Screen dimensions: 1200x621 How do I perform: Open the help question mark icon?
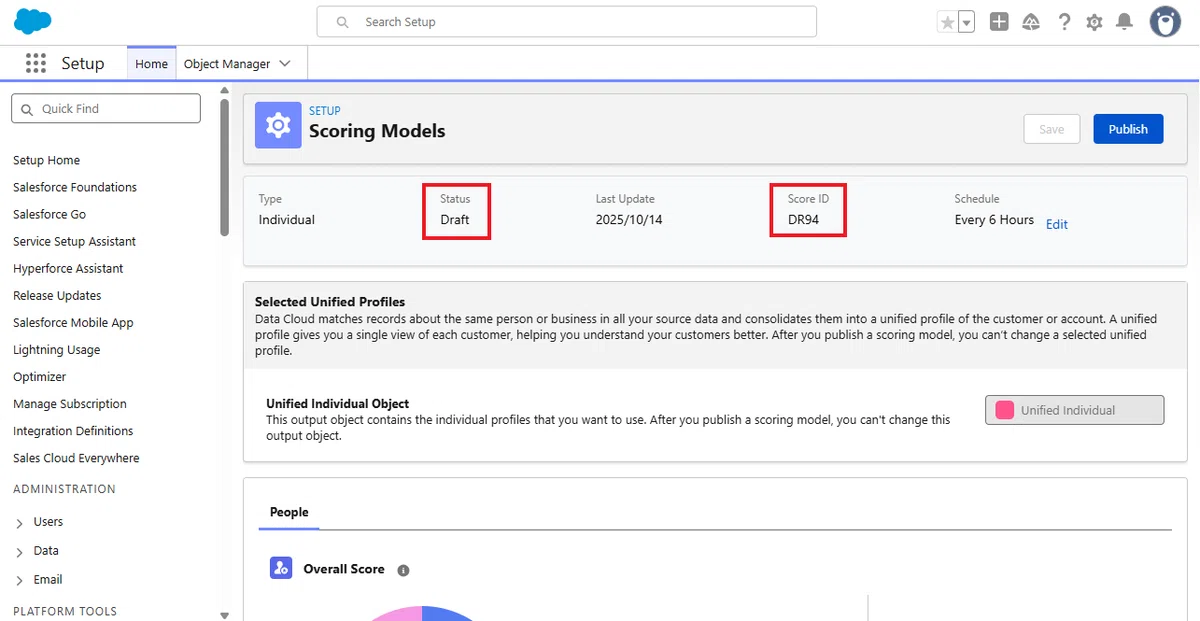click(x=1064, y=22)
